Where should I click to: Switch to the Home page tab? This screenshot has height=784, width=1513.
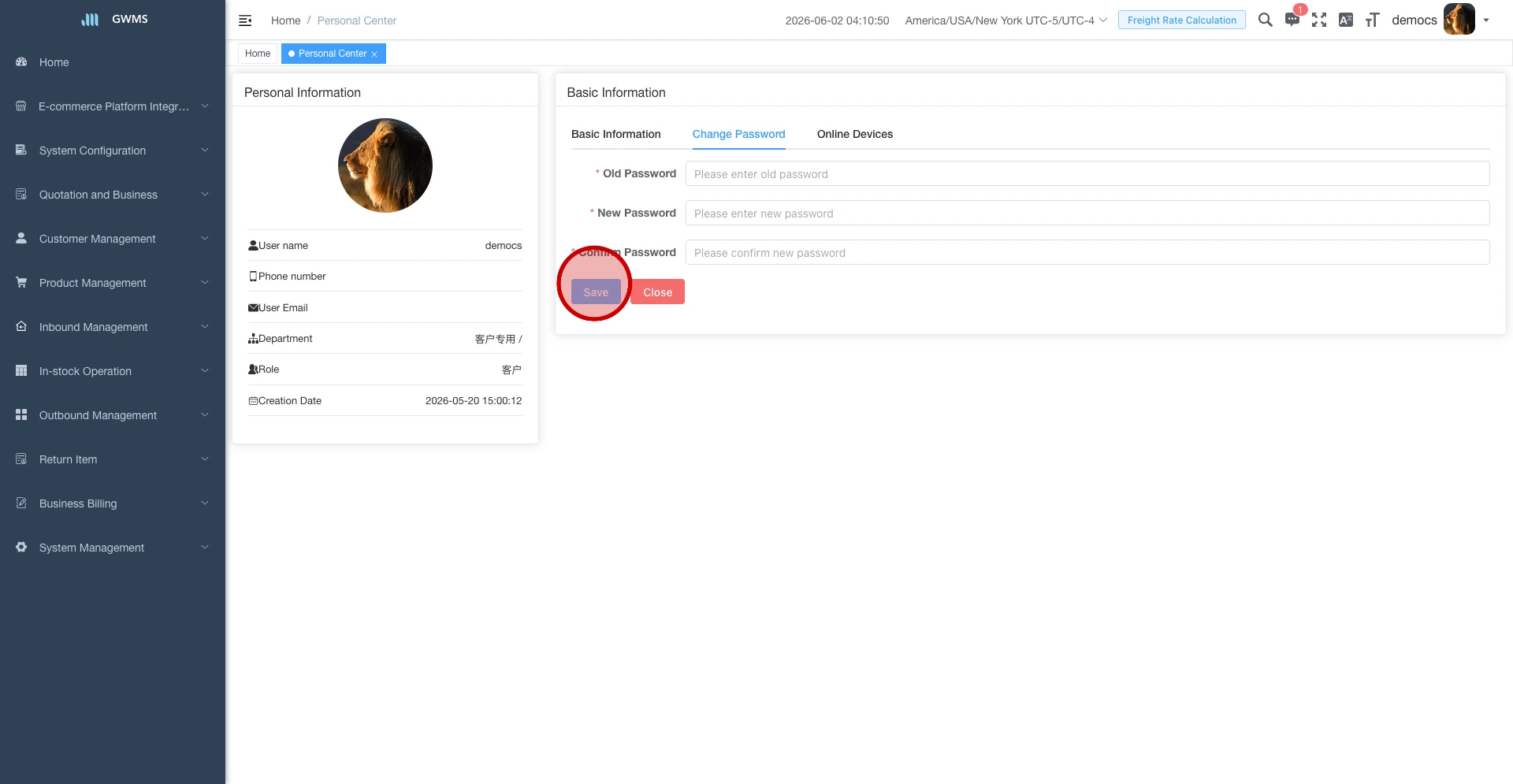258,54
